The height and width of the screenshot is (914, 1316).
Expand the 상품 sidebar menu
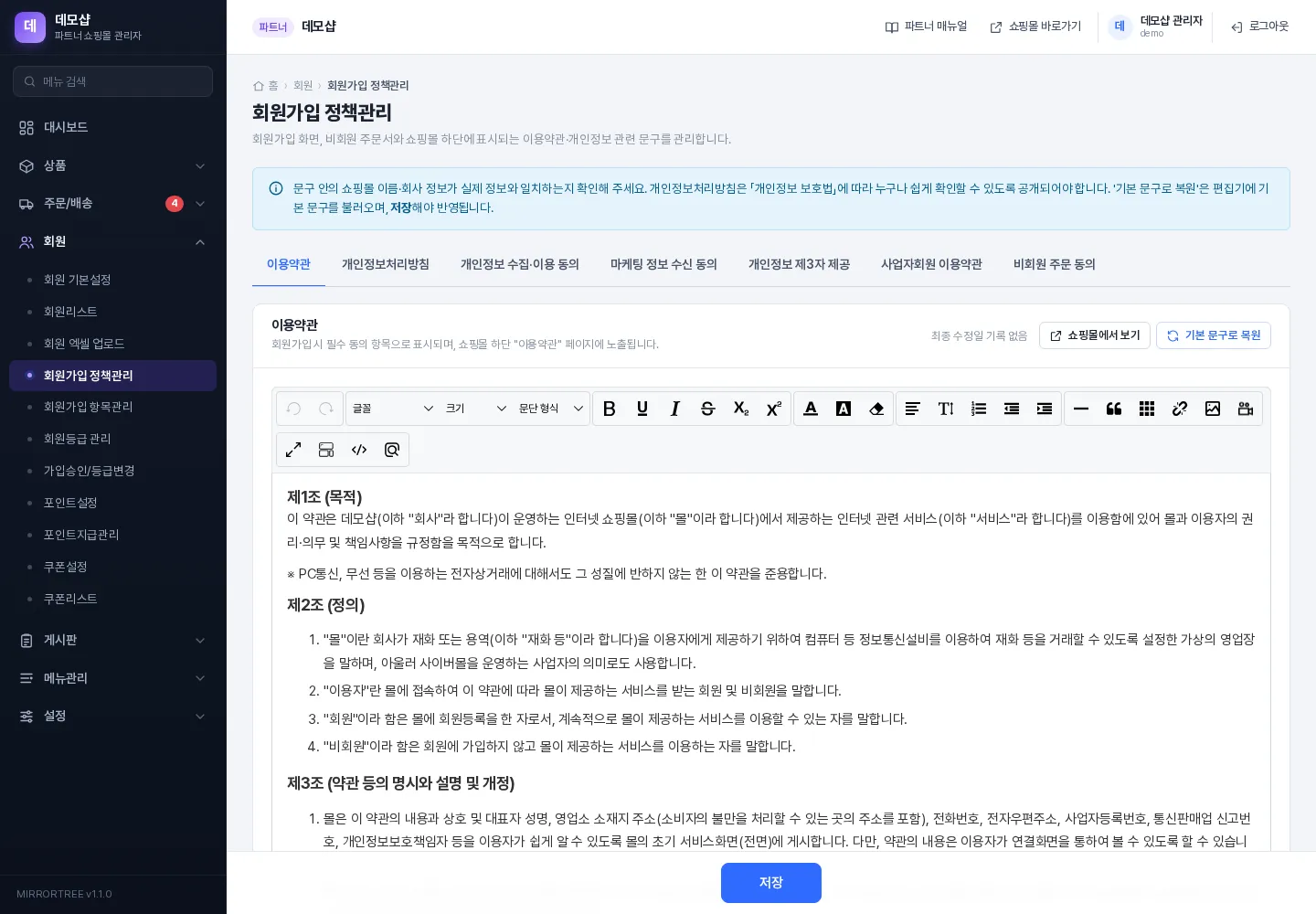coord(112,165)
